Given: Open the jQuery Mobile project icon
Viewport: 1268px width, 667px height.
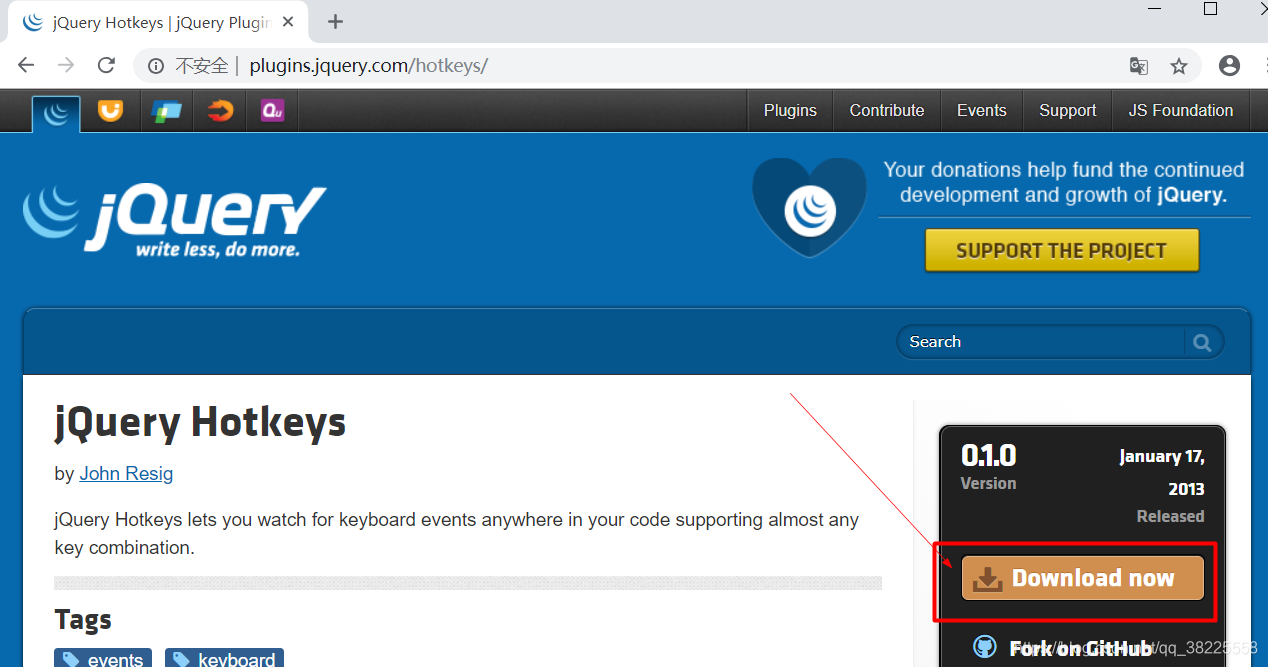Looking at the screenshot, I should tap(166, 110).
